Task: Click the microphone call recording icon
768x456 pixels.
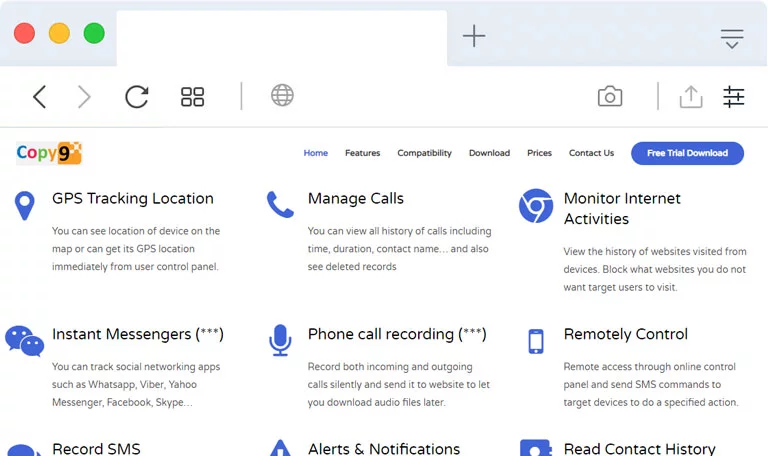Action: click(x=280, y=340)
